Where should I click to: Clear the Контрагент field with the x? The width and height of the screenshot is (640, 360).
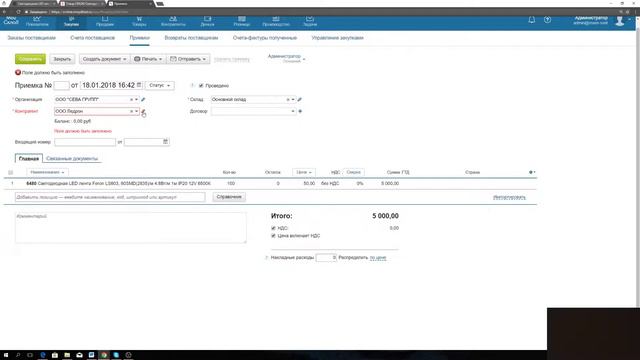(131, 111)
